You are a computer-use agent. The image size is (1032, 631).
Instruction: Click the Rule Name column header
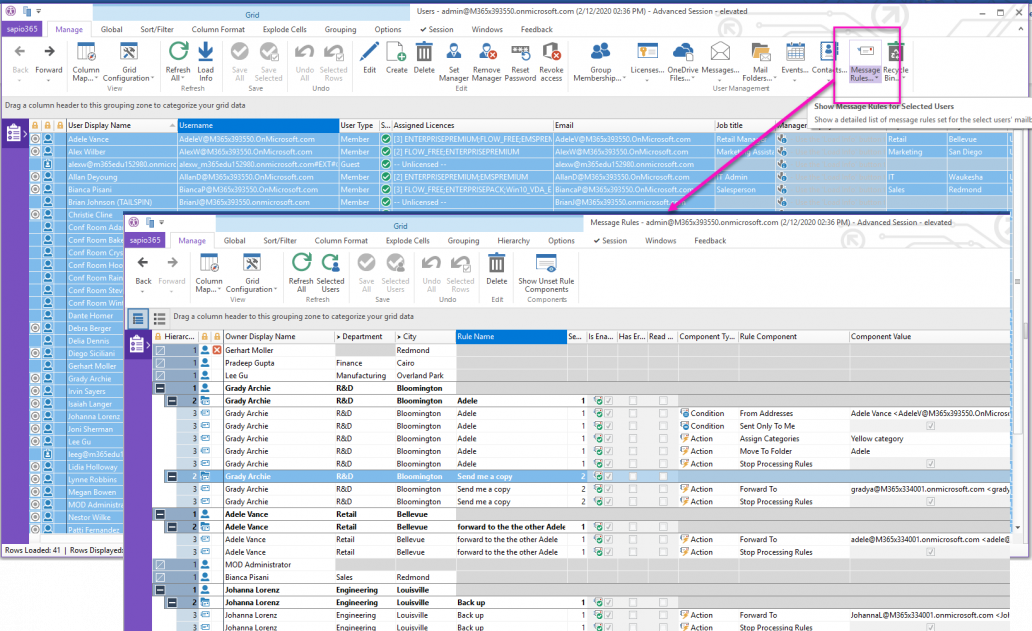511,337
